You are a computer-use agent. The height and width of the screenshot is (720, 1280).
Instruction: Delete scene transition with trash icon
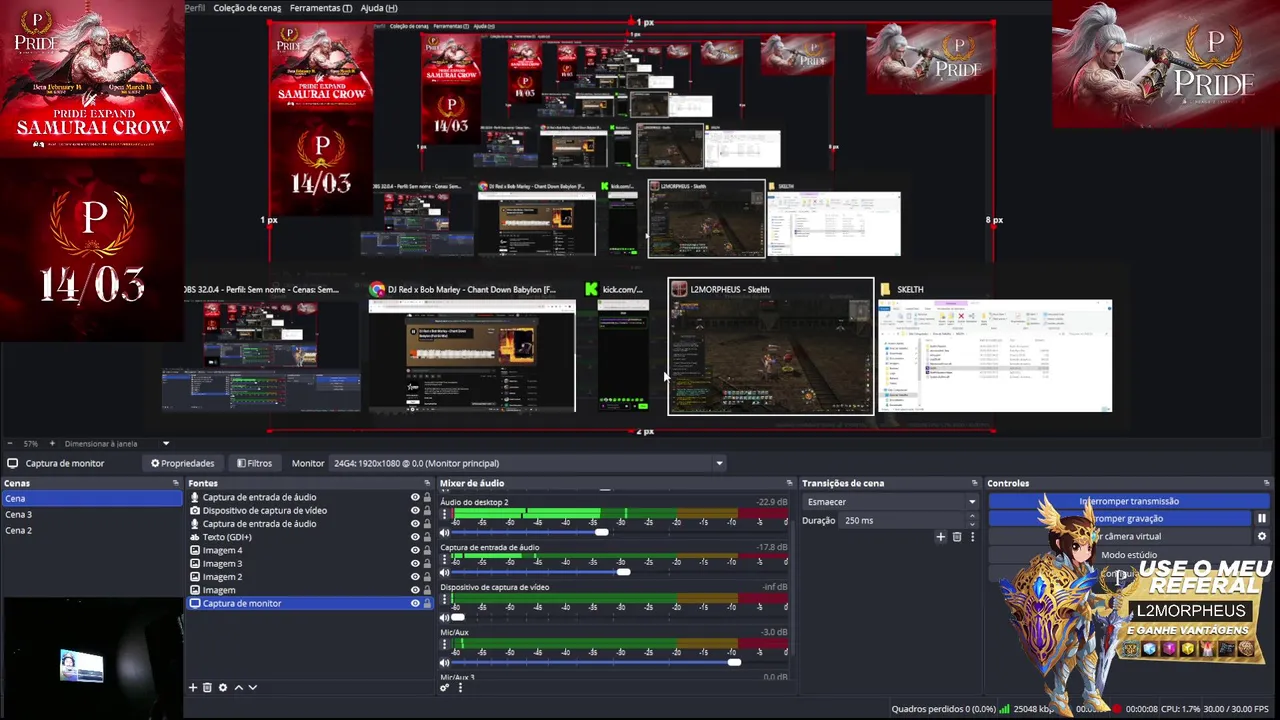(x=957, y=537)
